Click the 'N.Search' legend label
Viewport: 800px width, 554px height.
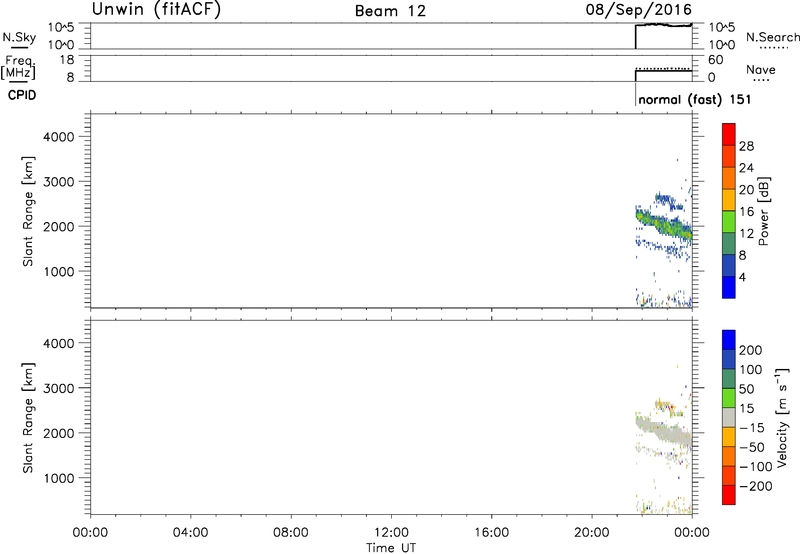click(x=772, y=37)
